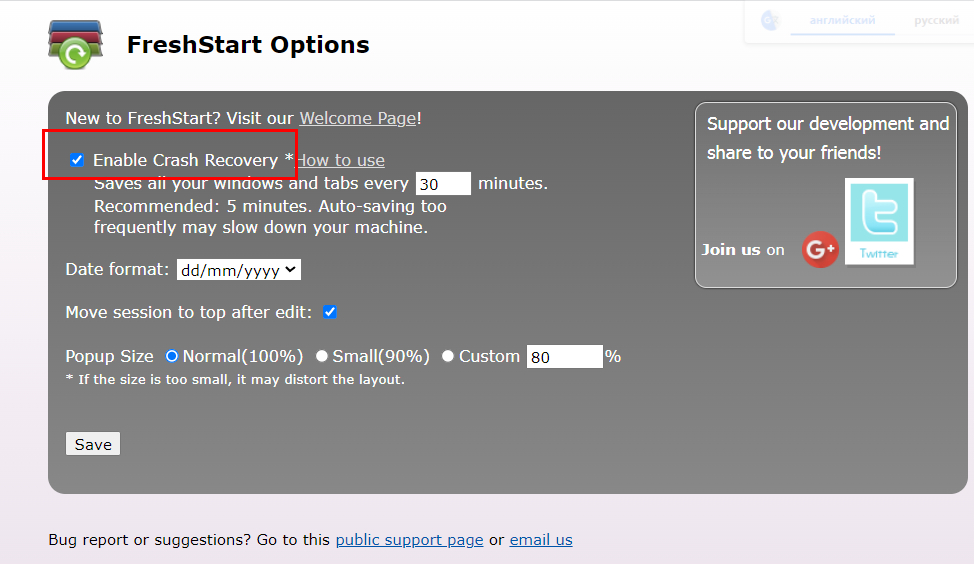The width and height of the screenshot is (974, 564).
Task: Open the Date format dropdown
Action: point(239,270)
